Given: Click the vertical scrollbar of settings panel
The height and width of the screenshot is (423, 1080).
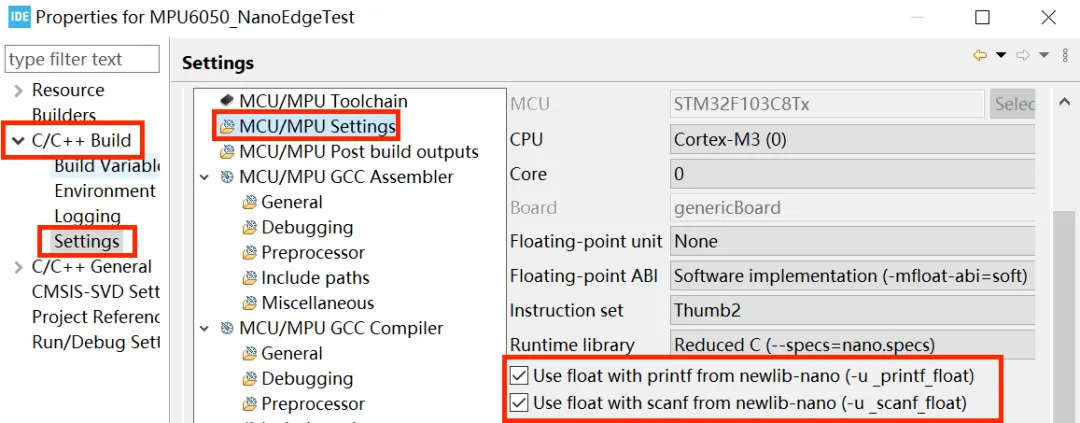Looking at the screenshot, I should [x=1060, y=300].
